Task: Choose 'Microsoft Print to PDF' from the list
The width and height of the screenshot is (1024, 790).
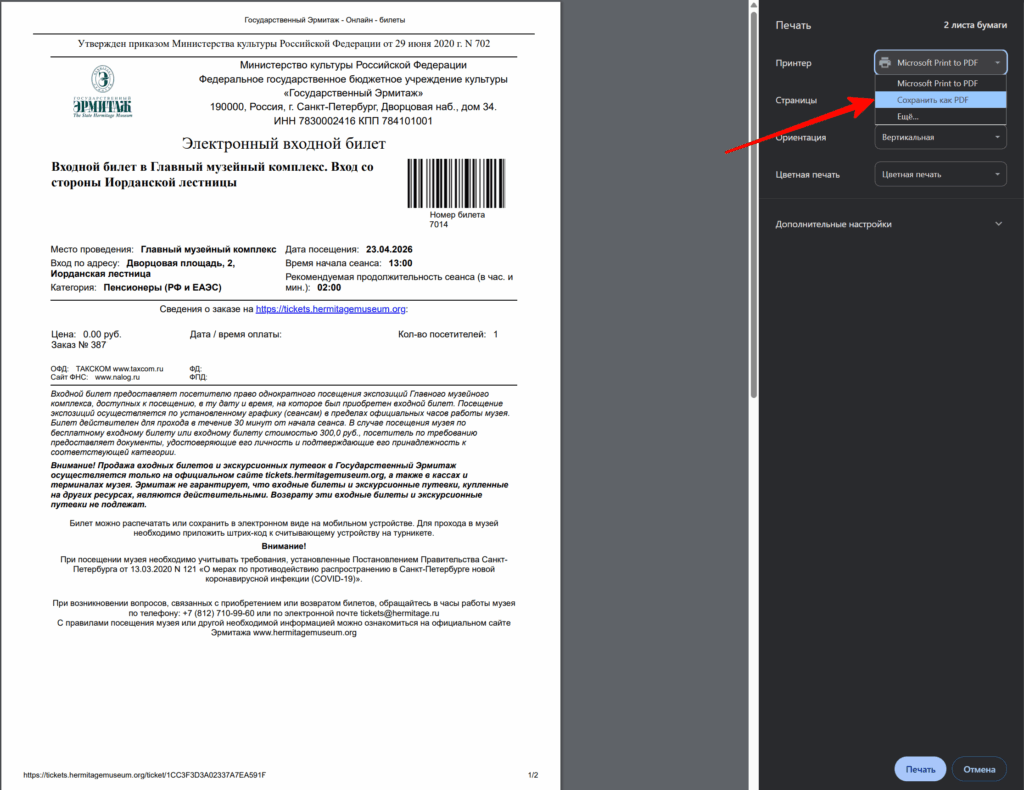Action: tap(940, 84)
